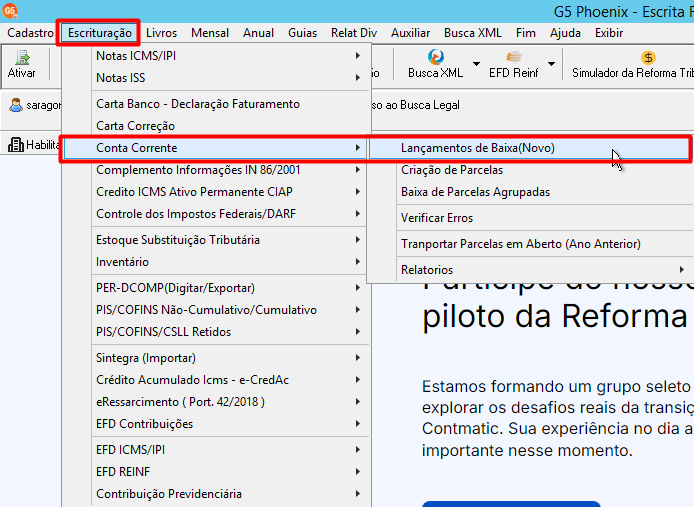Expand the Relatorios submenu arrow
This screenshot has height=507, width=694.
pos(682,270)
